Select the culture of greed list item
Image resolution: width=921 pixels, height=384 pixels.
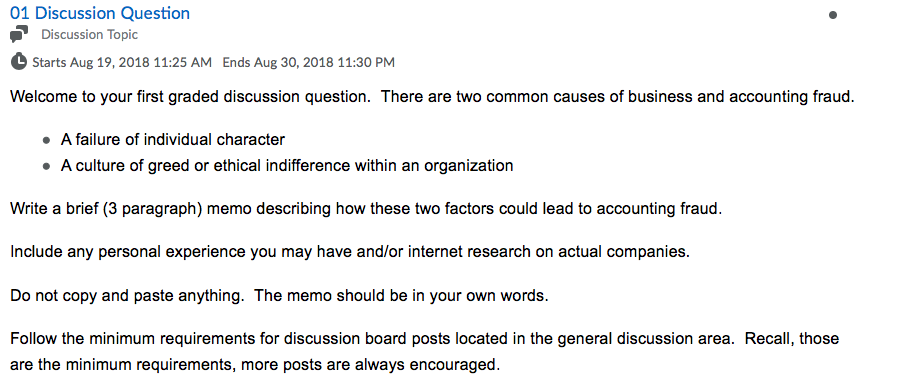(x=287, y=166)
